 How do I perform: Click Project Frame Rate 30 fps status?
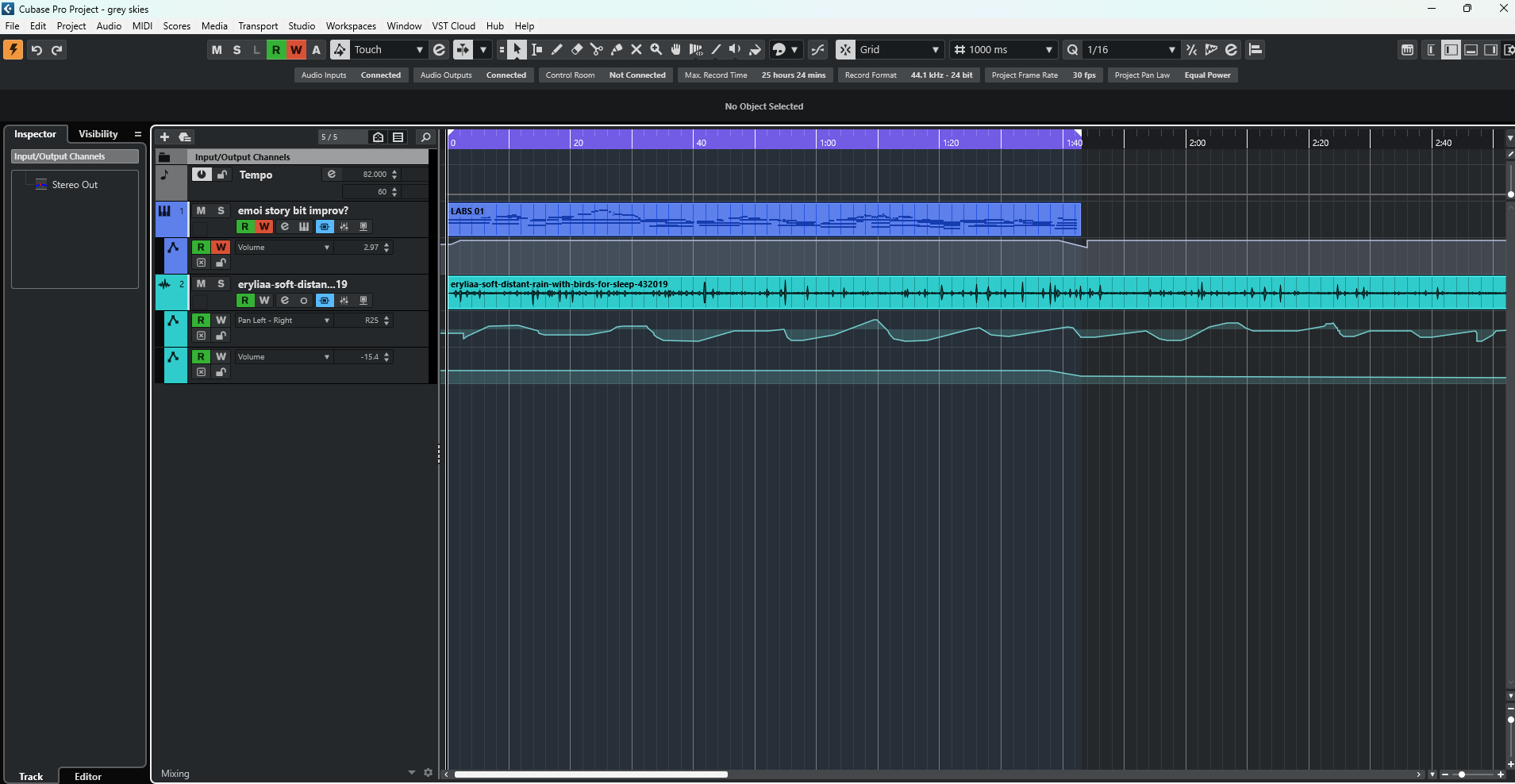tap(1044, 75)
